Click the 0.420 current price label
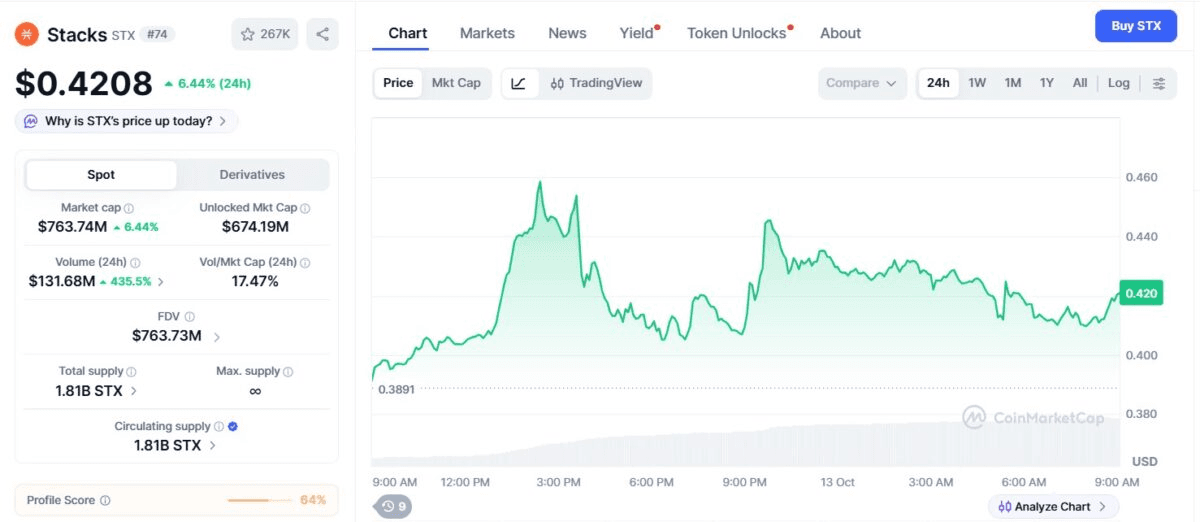The width and height of the screenshot is (1200, 522). click(x=1141, y=293)
